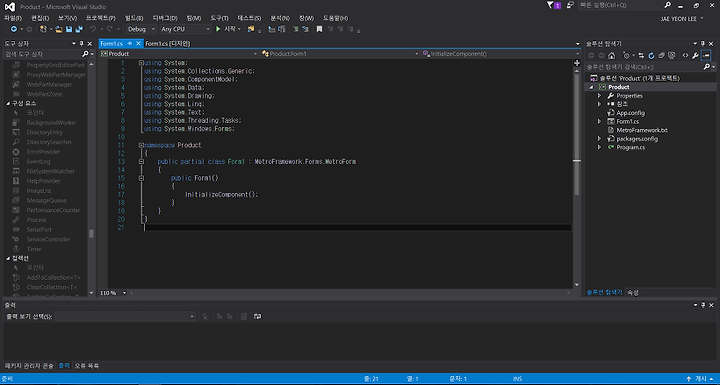Image resolution: width=720 pixels, height=385 pixels.
Task: Open the output source selection dropdown
Action: [125, 316]
